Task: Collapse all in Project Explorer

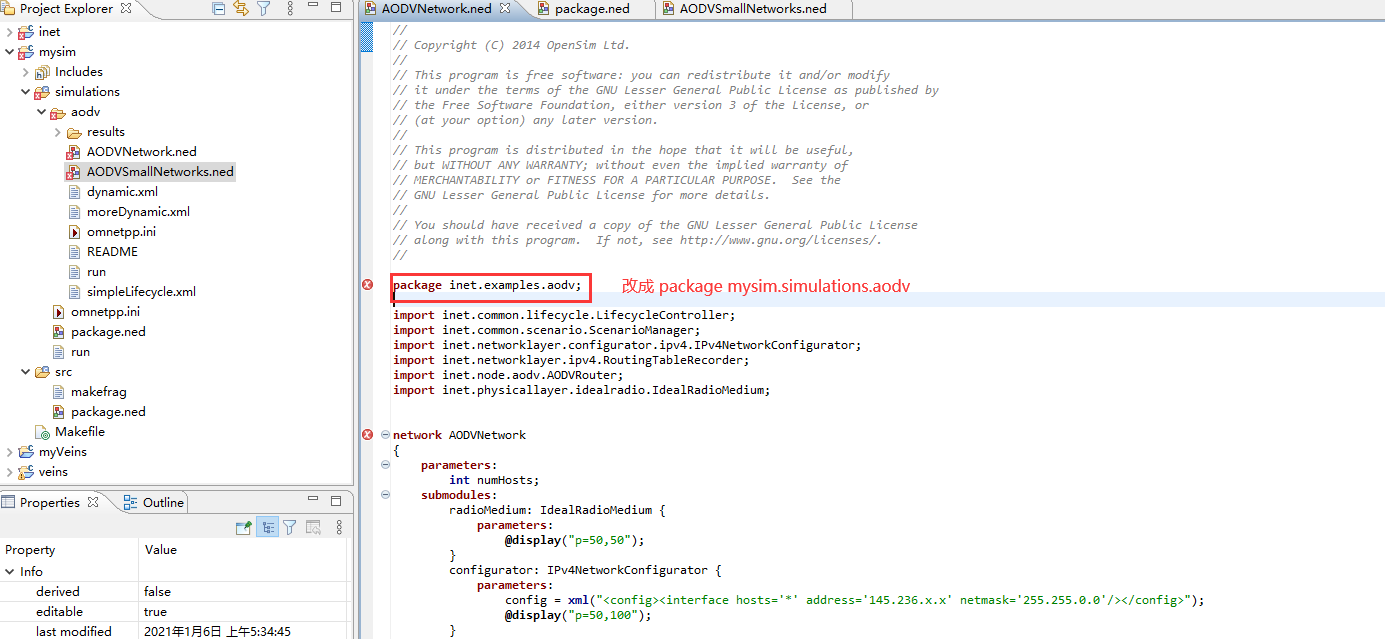Action: [219, 8]
